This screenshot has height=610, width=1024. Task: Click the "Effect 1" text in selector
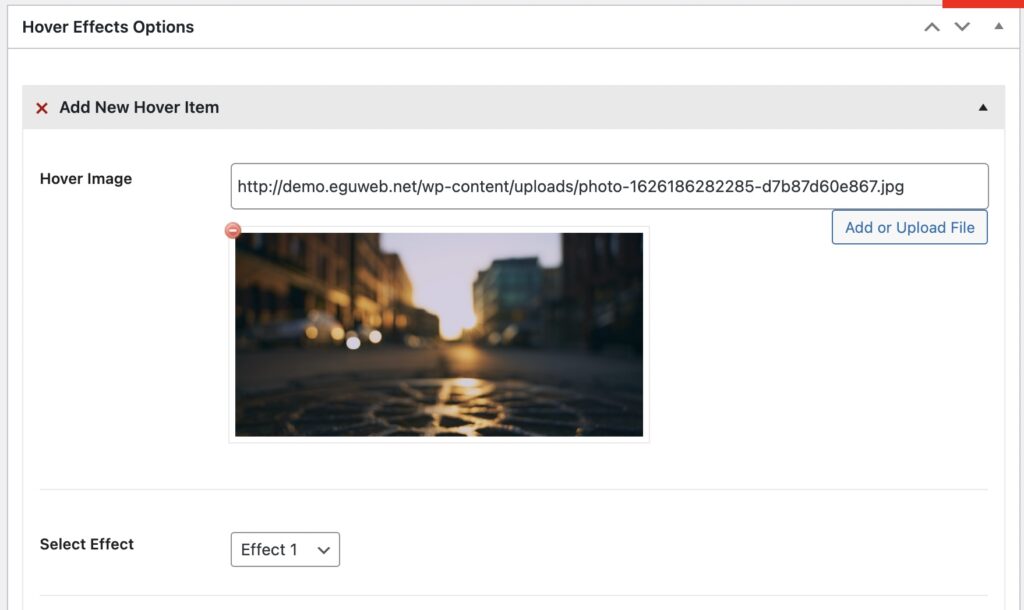point(269,550)
